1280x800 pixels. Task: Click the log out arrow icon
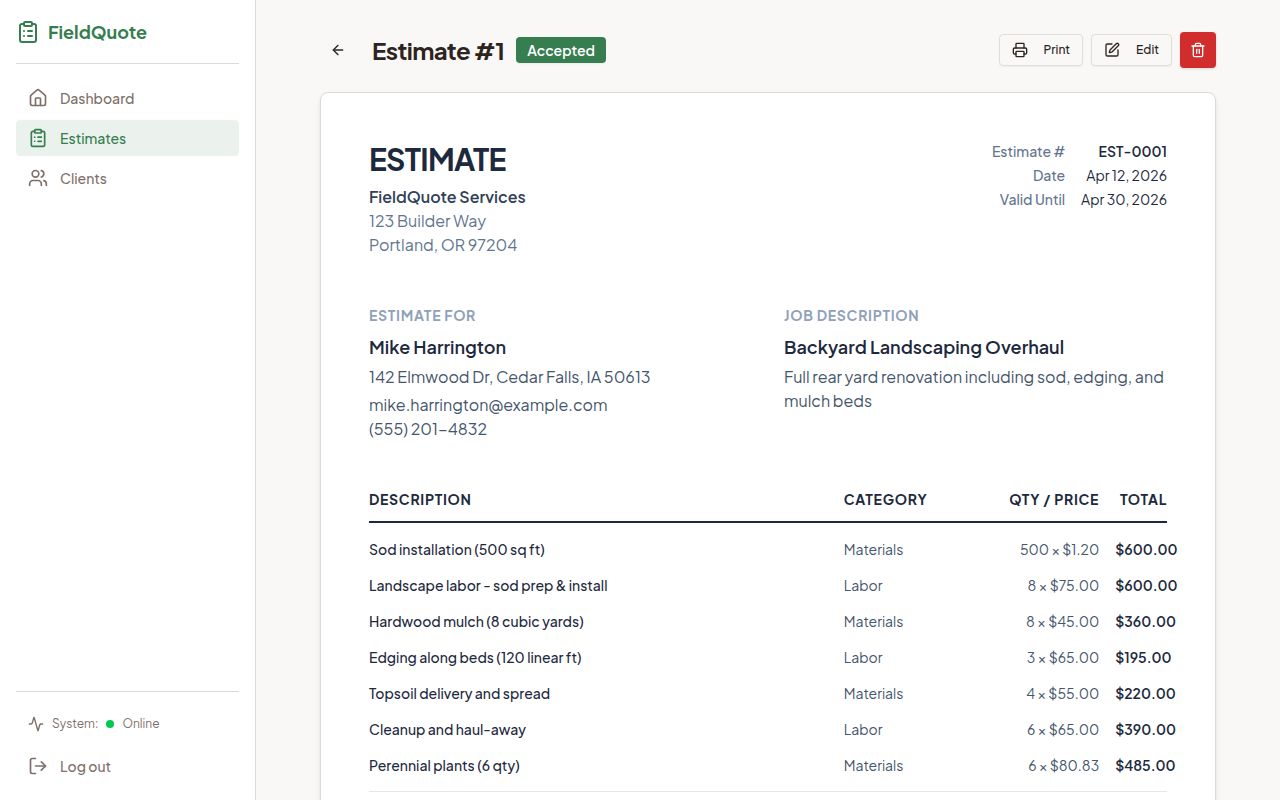pos(38,766)
